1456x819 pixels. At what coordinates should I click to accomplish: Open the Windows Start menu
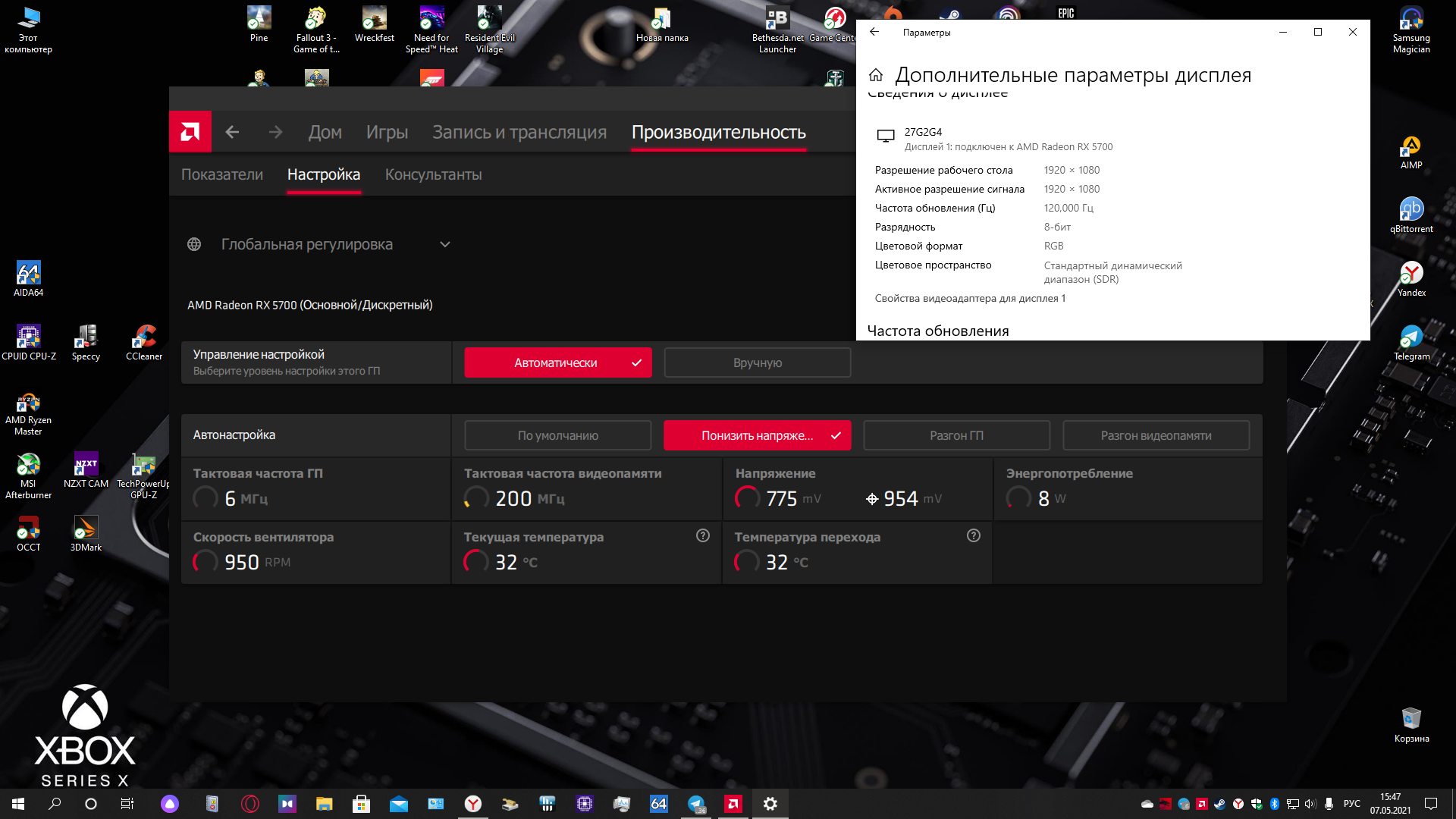18,804
